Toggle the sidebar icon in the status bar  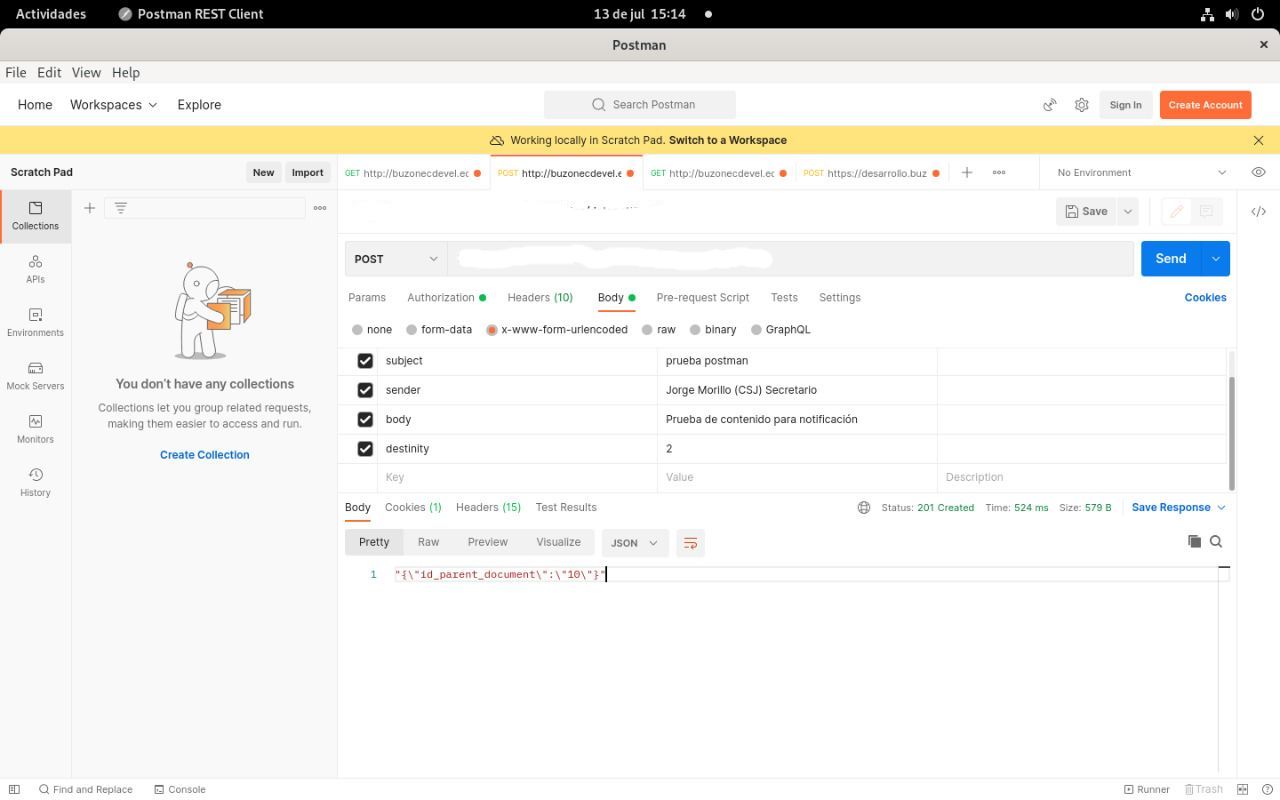point(14,789)
